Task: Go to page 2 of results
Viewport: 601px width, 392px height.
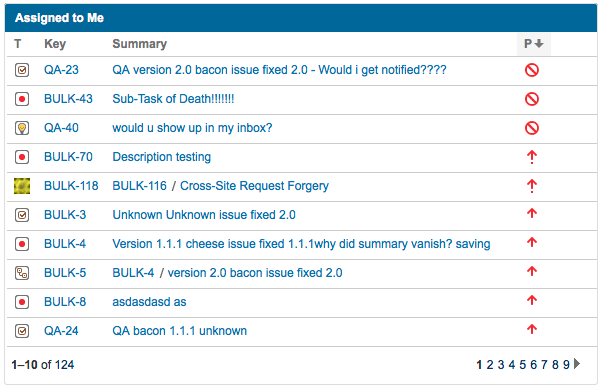Action: [490, 365]
